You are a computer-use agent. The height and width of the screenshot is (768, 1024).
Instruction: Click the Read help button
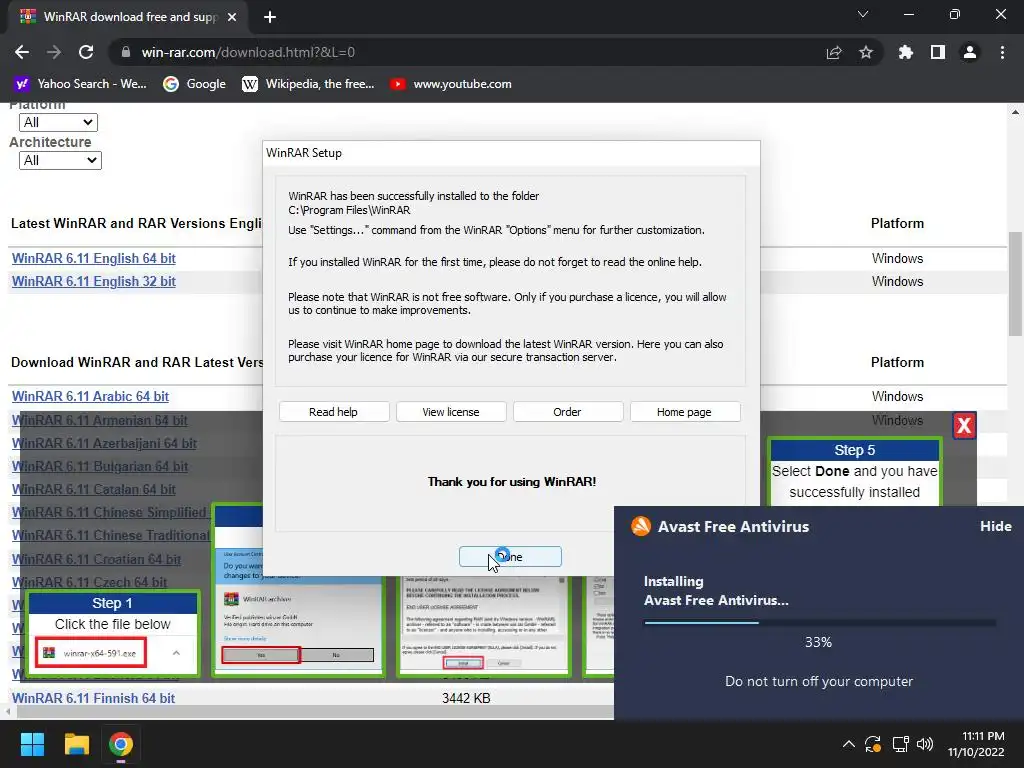coord(334,412)
